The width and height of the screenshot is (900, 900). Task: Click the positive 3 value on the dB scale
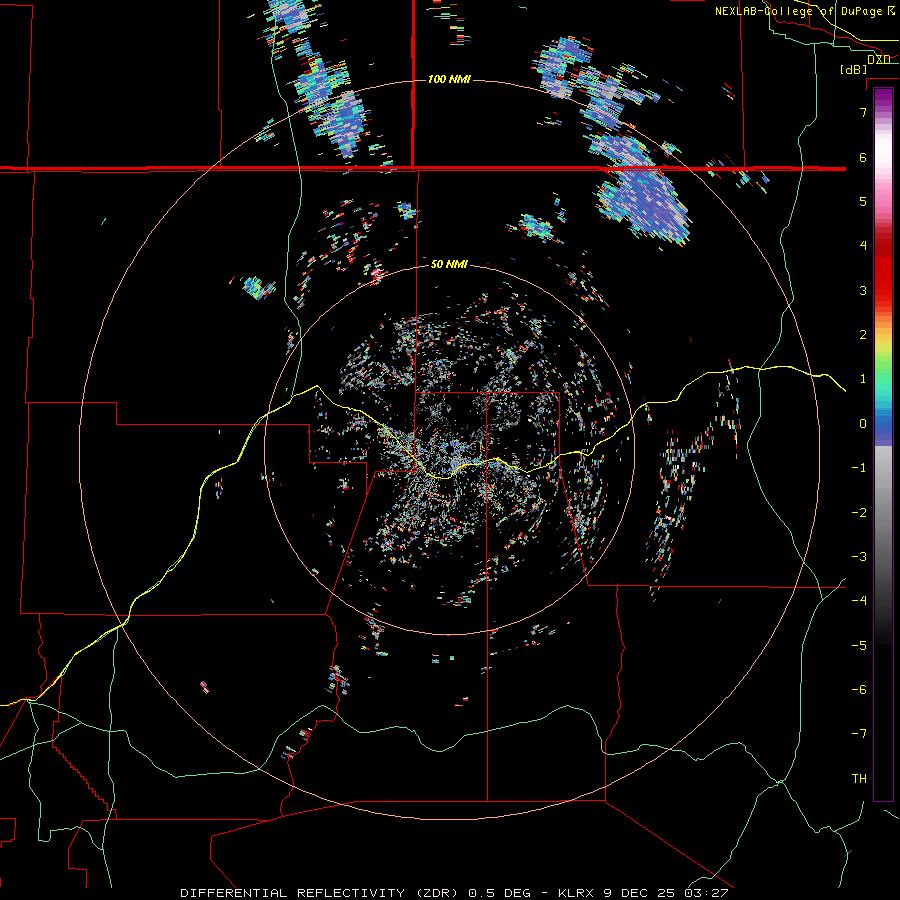(863, 290)
